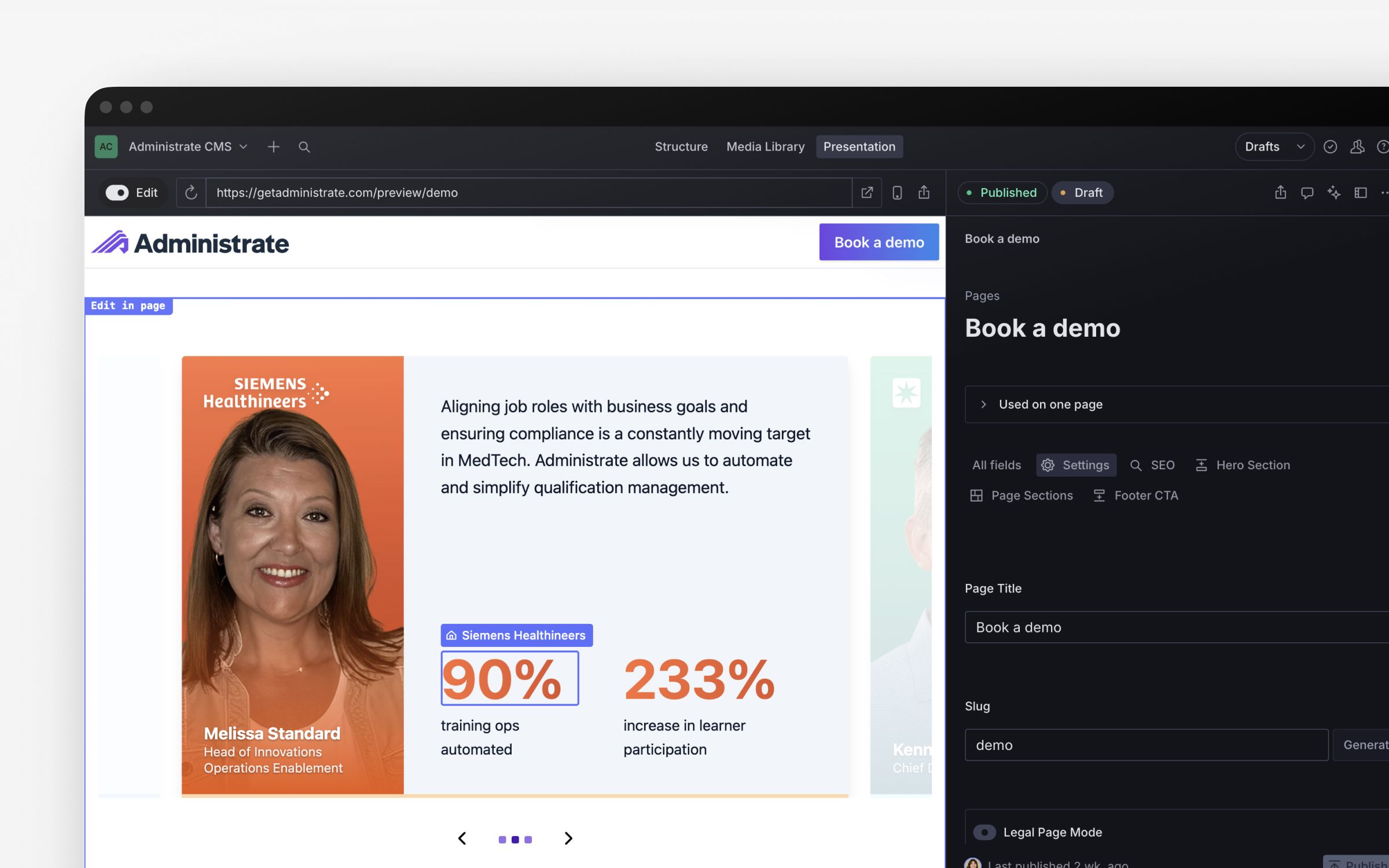This screenshot has width=1389, height=868.
Task: Click the split pane layout icon
Action: tap(1361, 193)
